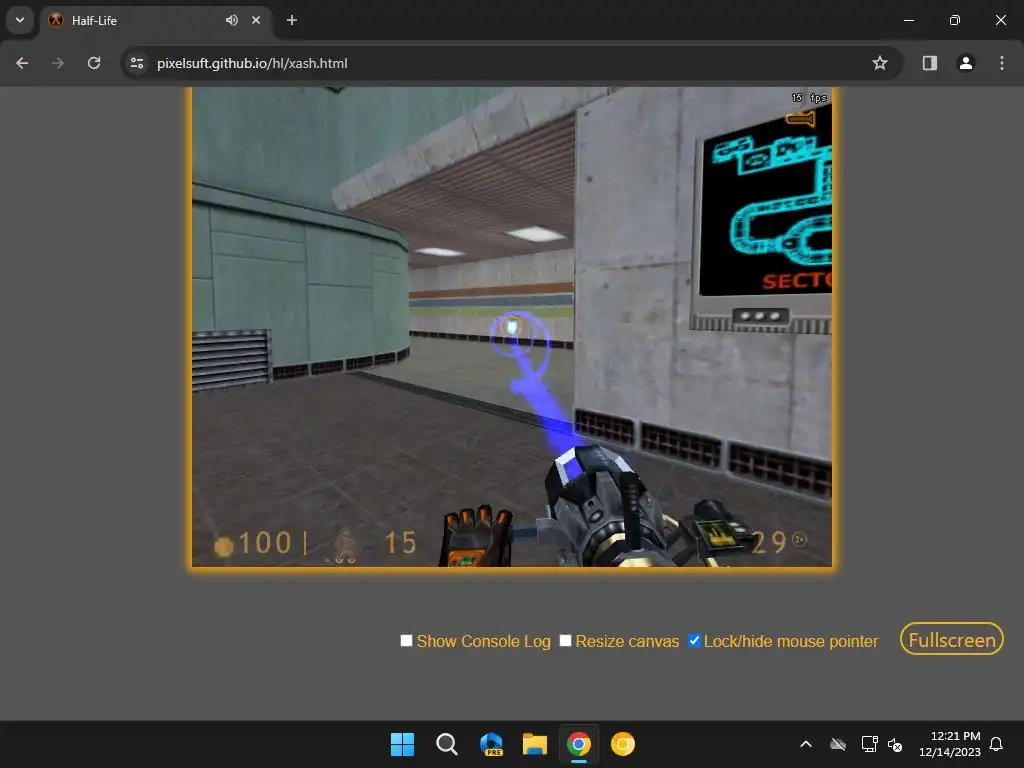Open the browser side panel

click(x=930, y=63)
